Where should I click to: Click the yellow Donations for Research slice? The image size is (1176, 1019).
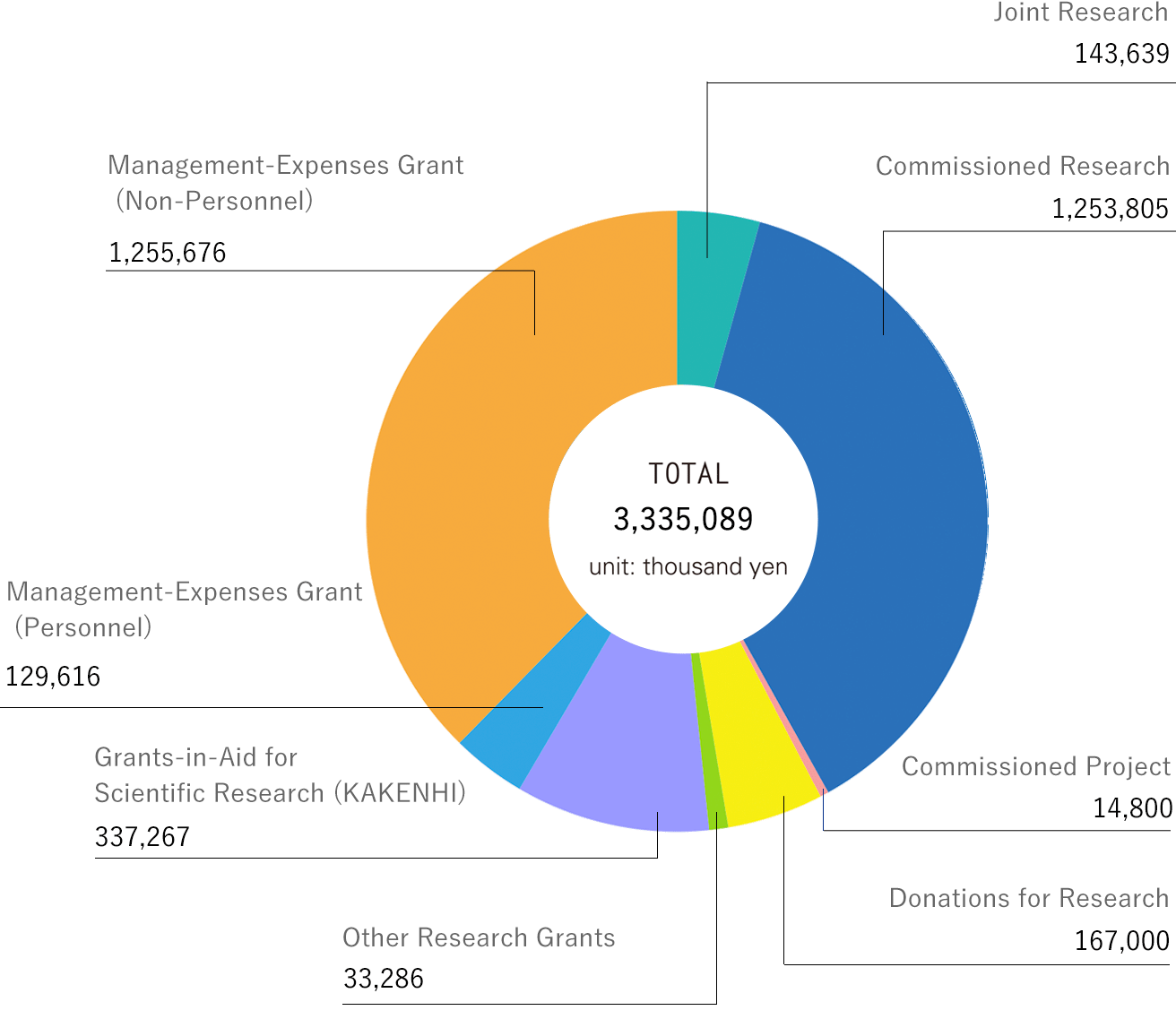pyautogui.click(x=762, y=735)
